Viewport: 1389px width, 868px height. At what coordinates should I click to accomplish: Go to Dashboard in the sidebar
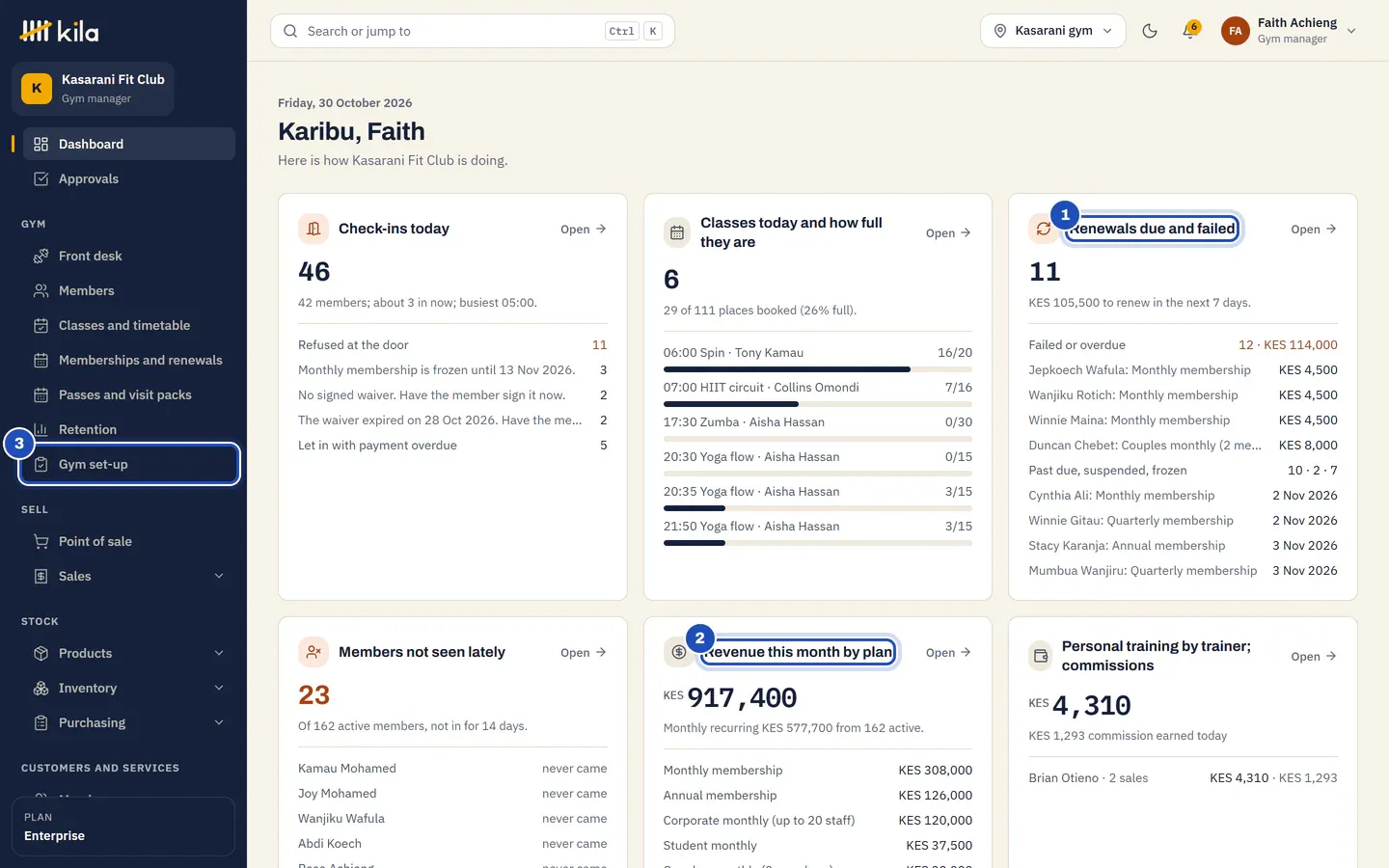point(128,144)
